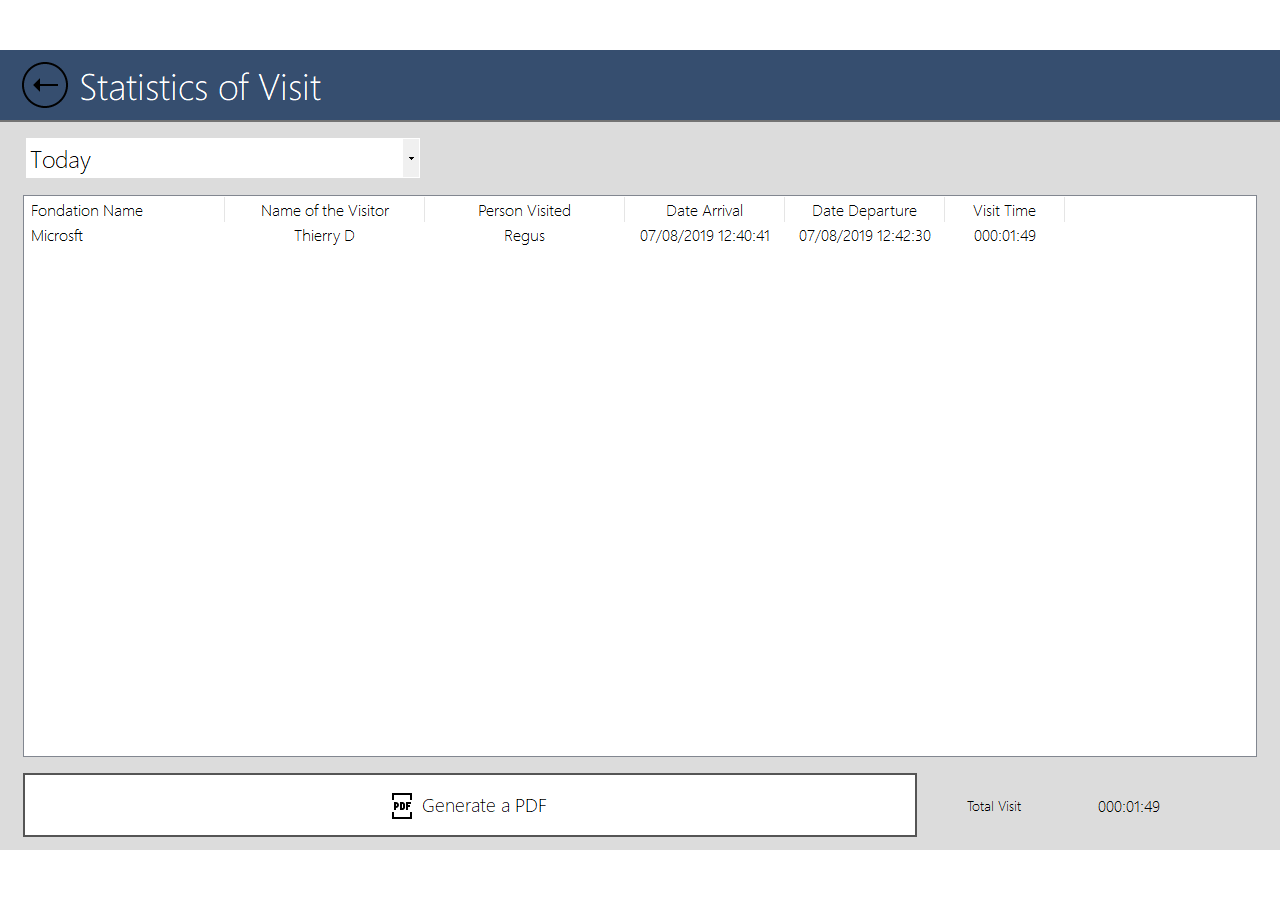Click the departure time 12:42:30 cell
This screenshot has width=1280, height=900.
pos(864,236)
